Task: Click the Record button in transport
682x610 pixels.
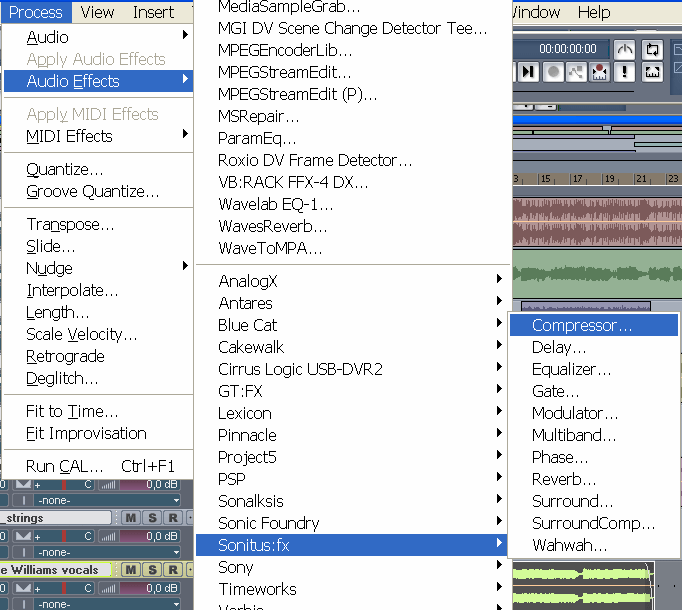Action: tap(553, 72)
